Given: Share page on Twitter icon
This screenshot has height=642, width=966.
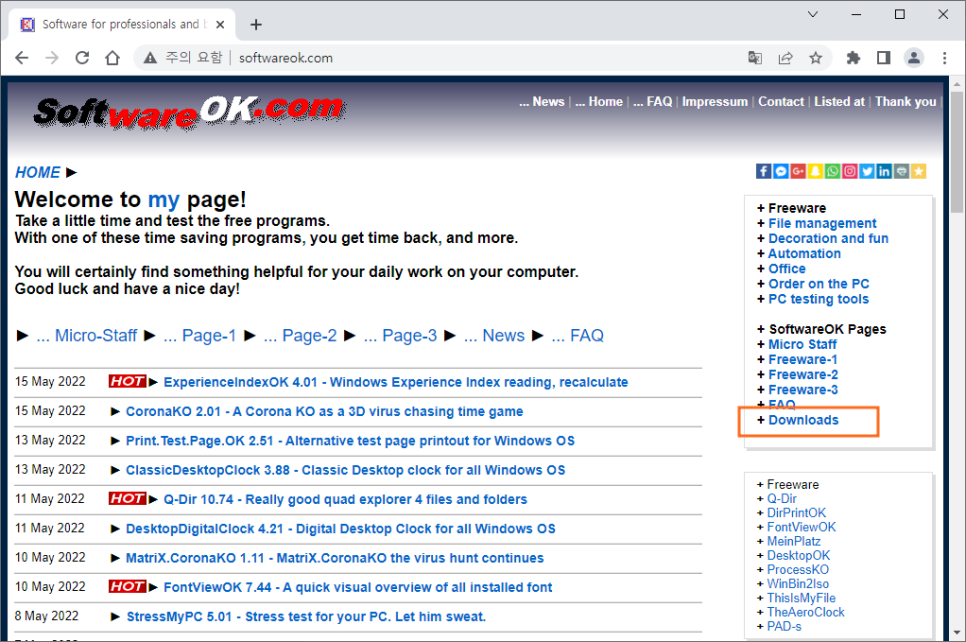Looking at the screenshot, I should click(x=867, y=171).
